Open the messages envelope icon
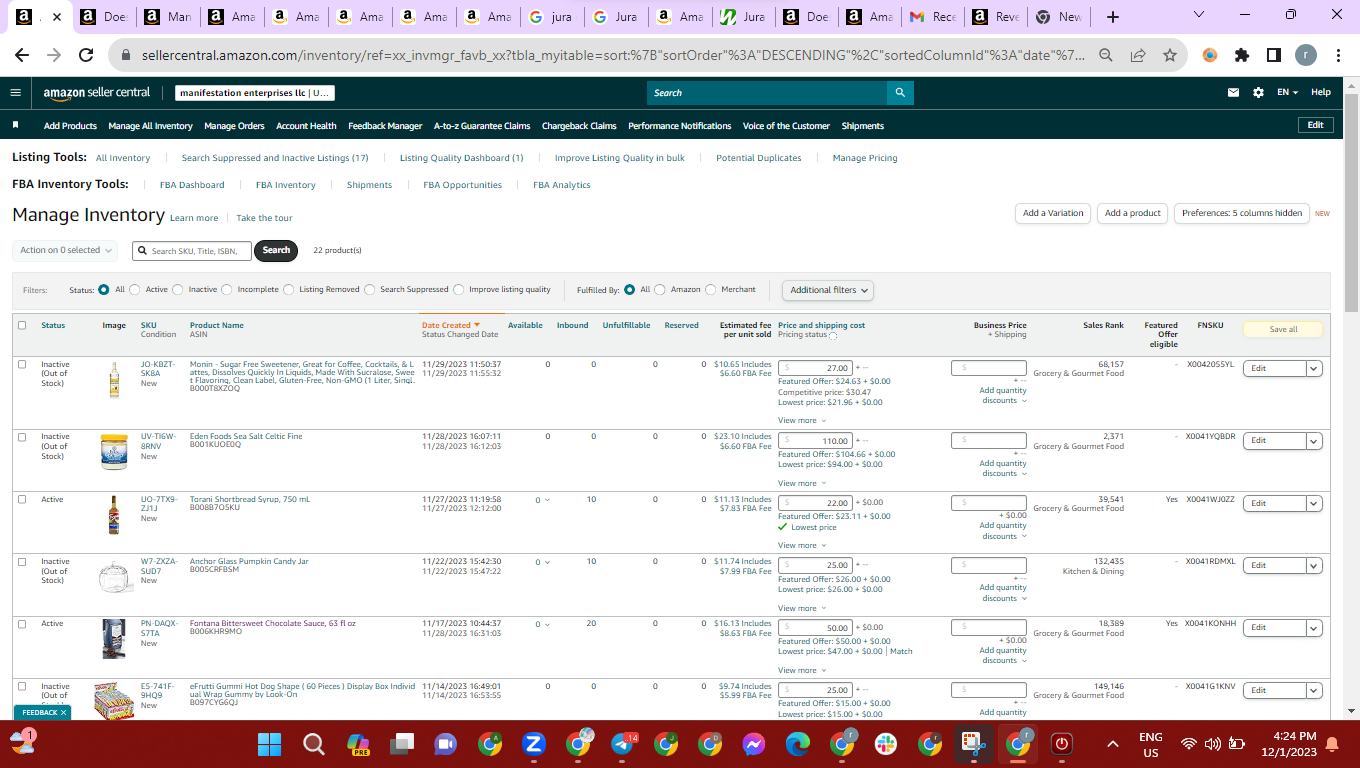The image size is (1360, 768). 1234,93
